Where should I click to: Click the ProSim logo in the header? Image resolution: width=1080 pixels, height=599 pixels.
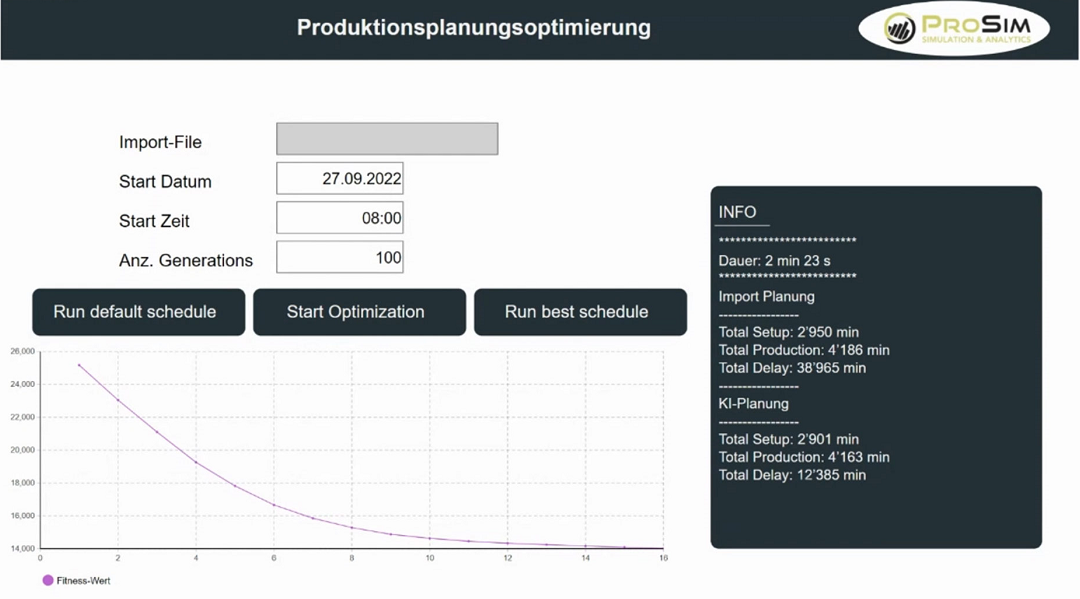click(x=954, y=29)
